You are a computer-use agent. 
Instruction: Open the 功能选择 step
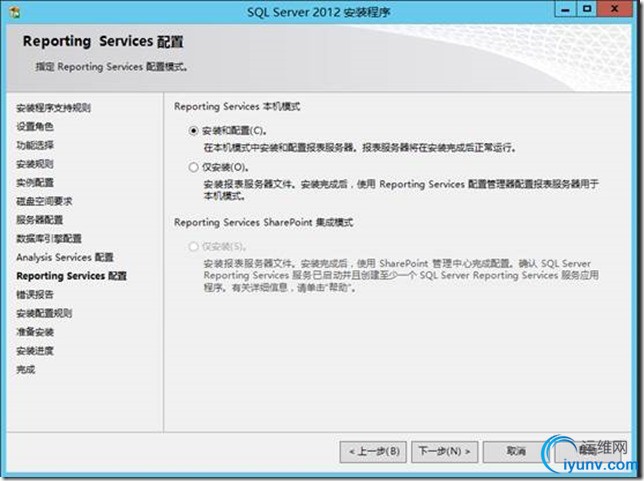[x=35, y=145]
